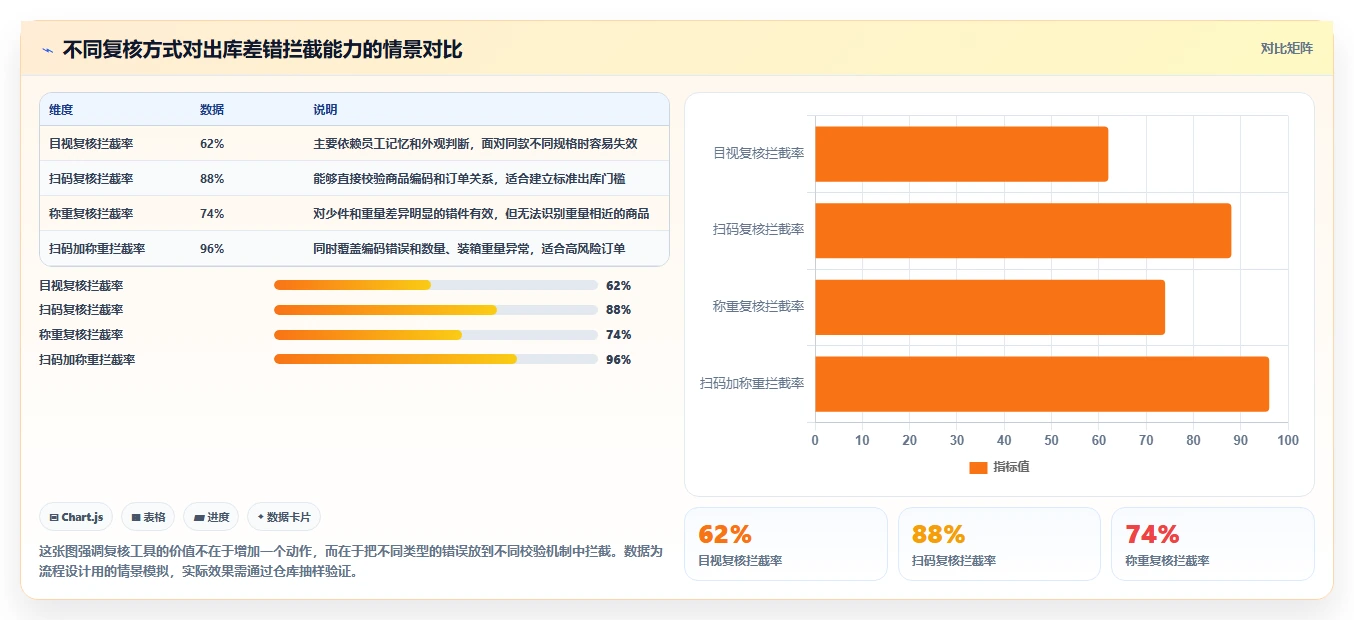The image size is (1354, 620).
Task: Click the description starting 对少件和重量差异
Action: pos(481,214)
